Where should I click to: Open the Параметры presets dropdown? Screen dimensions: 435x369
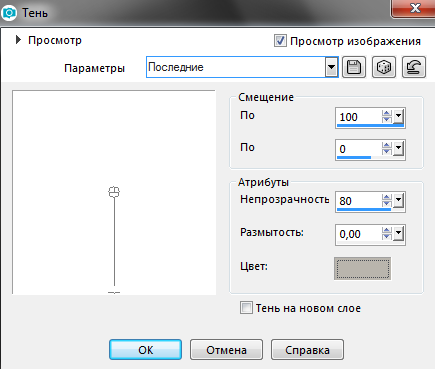331,67
